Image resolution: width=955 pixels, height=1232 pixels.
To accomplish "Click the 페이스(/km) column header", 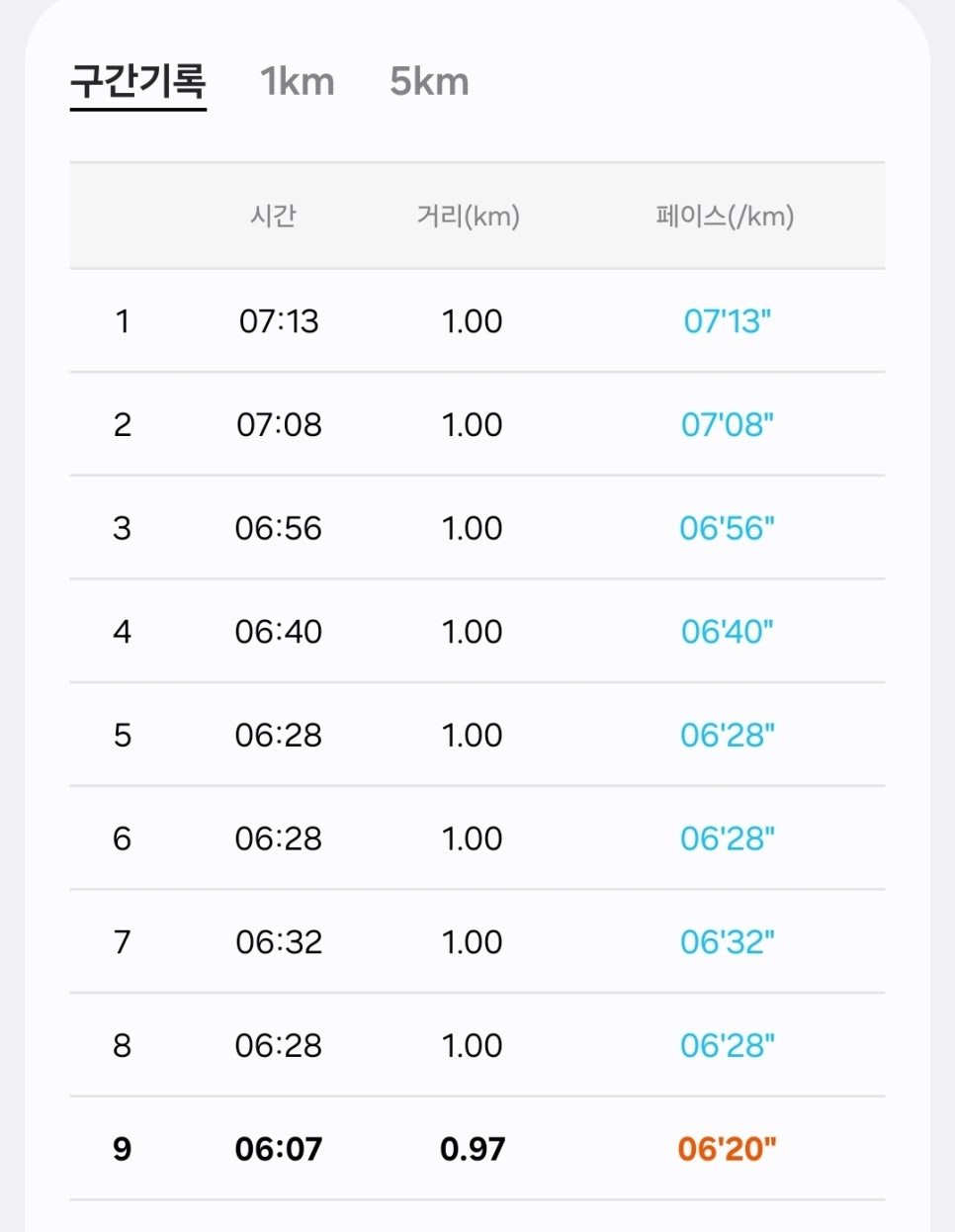I will tap(725, 216).
